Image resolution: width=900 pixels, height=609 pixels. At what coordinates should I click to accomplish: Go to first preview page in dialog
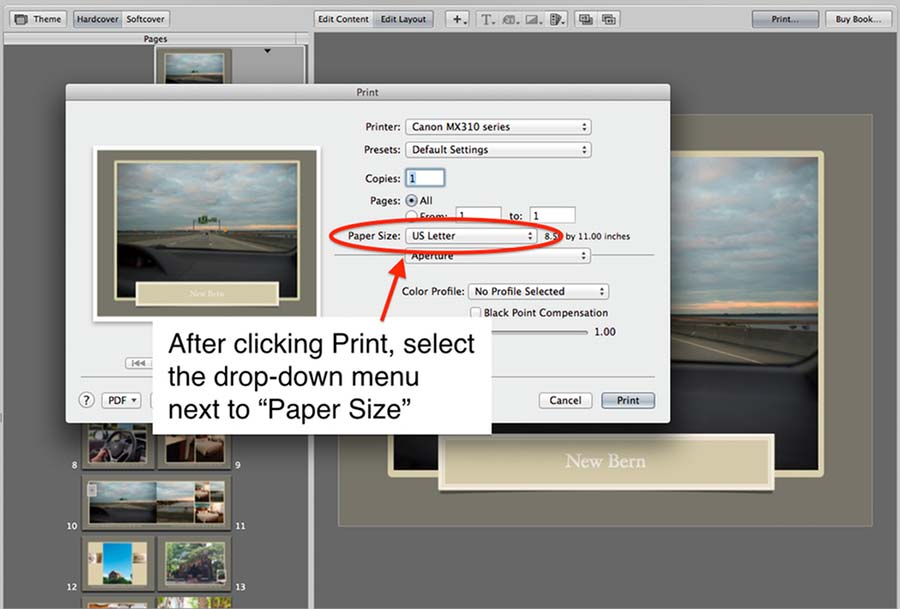tap(138, 363)
